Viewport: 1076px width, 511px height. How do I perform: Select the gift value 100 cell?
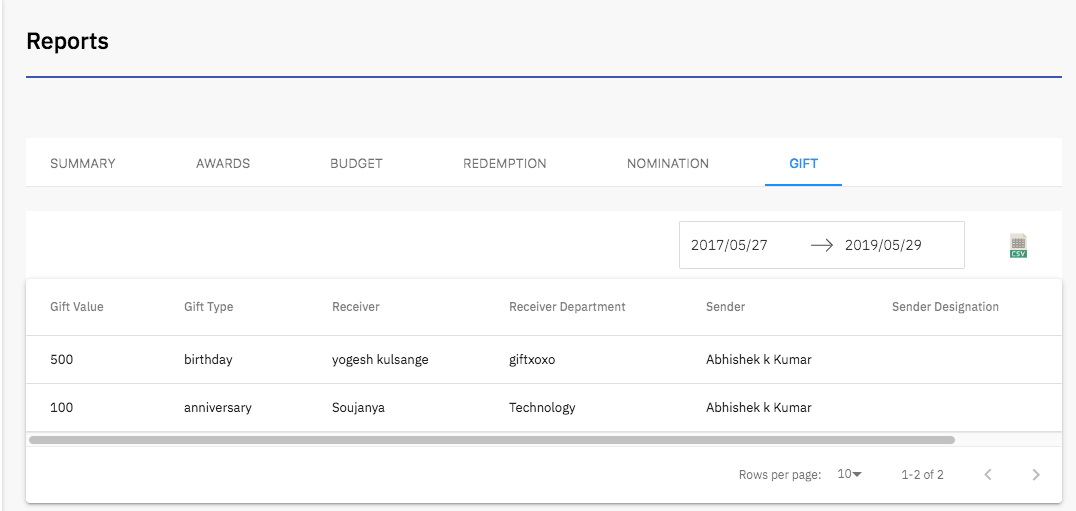pyautogui.click(x=61, y=407)
